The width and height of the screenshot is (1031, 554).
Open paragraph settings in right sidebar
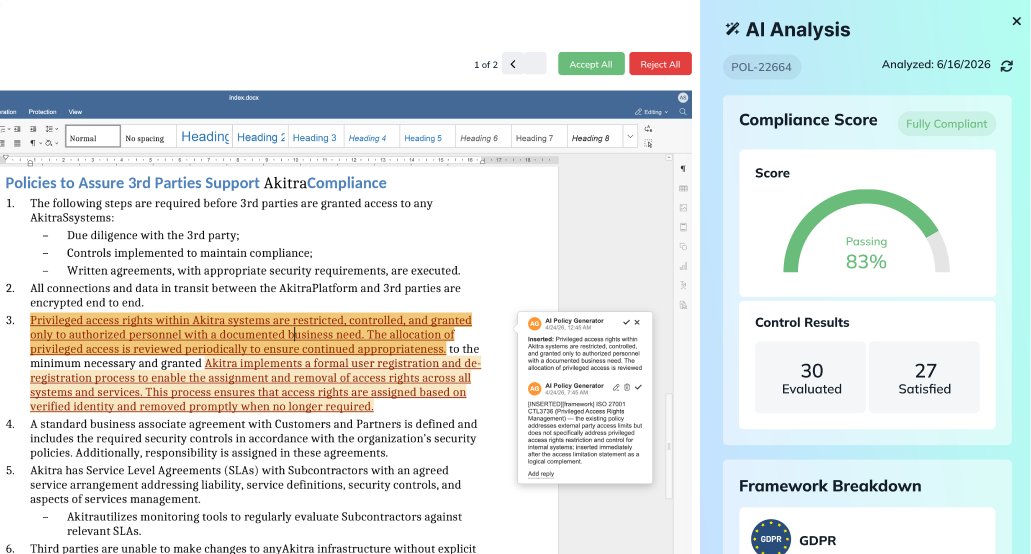click(683, 169)
